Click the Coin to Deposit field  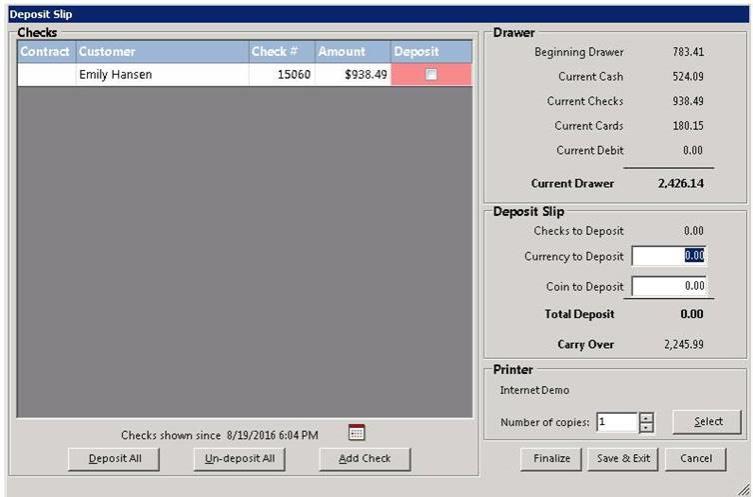tap(670, 287)
